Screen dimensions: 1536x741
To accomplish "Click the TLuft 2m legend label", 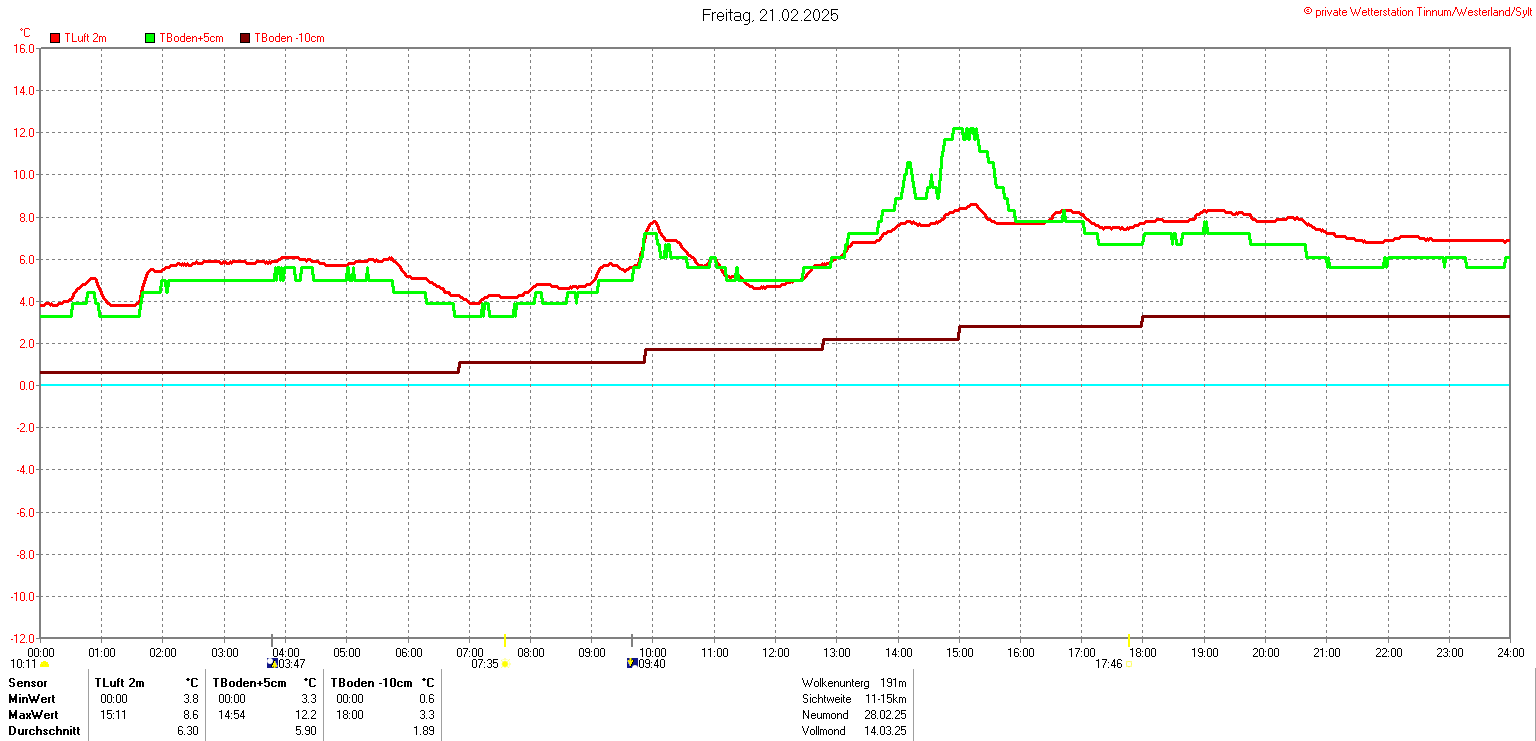I will (x=85, y=38).
